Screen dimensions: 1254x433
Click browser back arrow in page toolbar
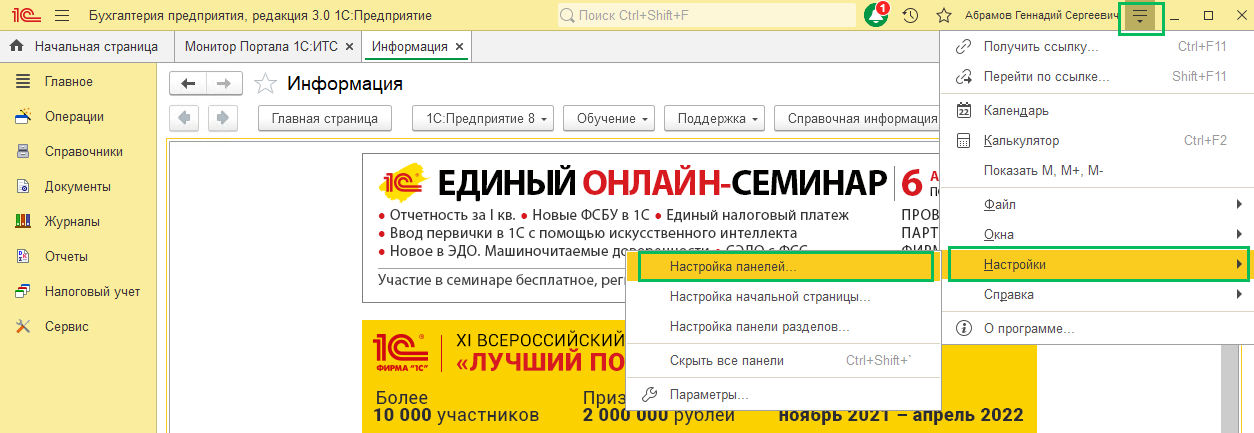pos(185,118)
